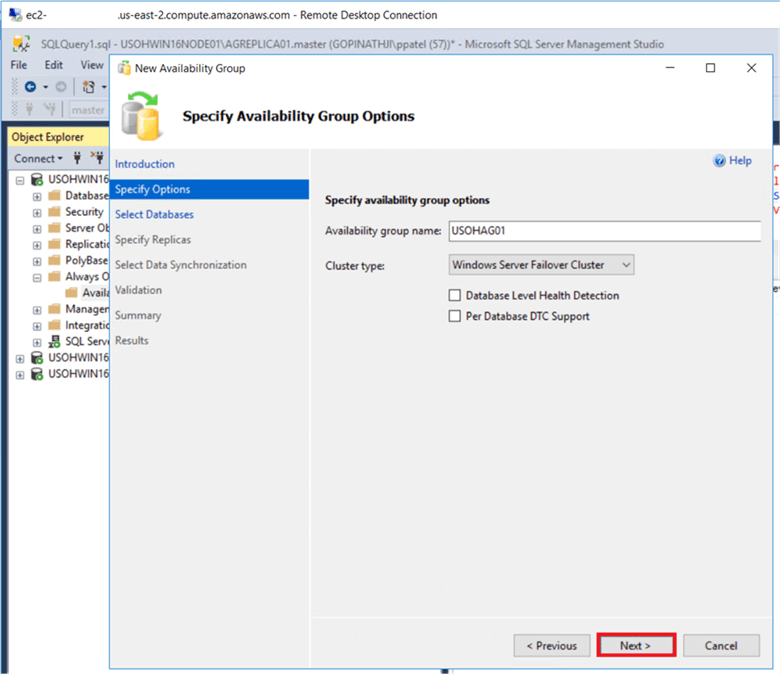Open the Help link in the wizard
The image size is (780, 674).
pyautogui.click(x=740, y=160)
